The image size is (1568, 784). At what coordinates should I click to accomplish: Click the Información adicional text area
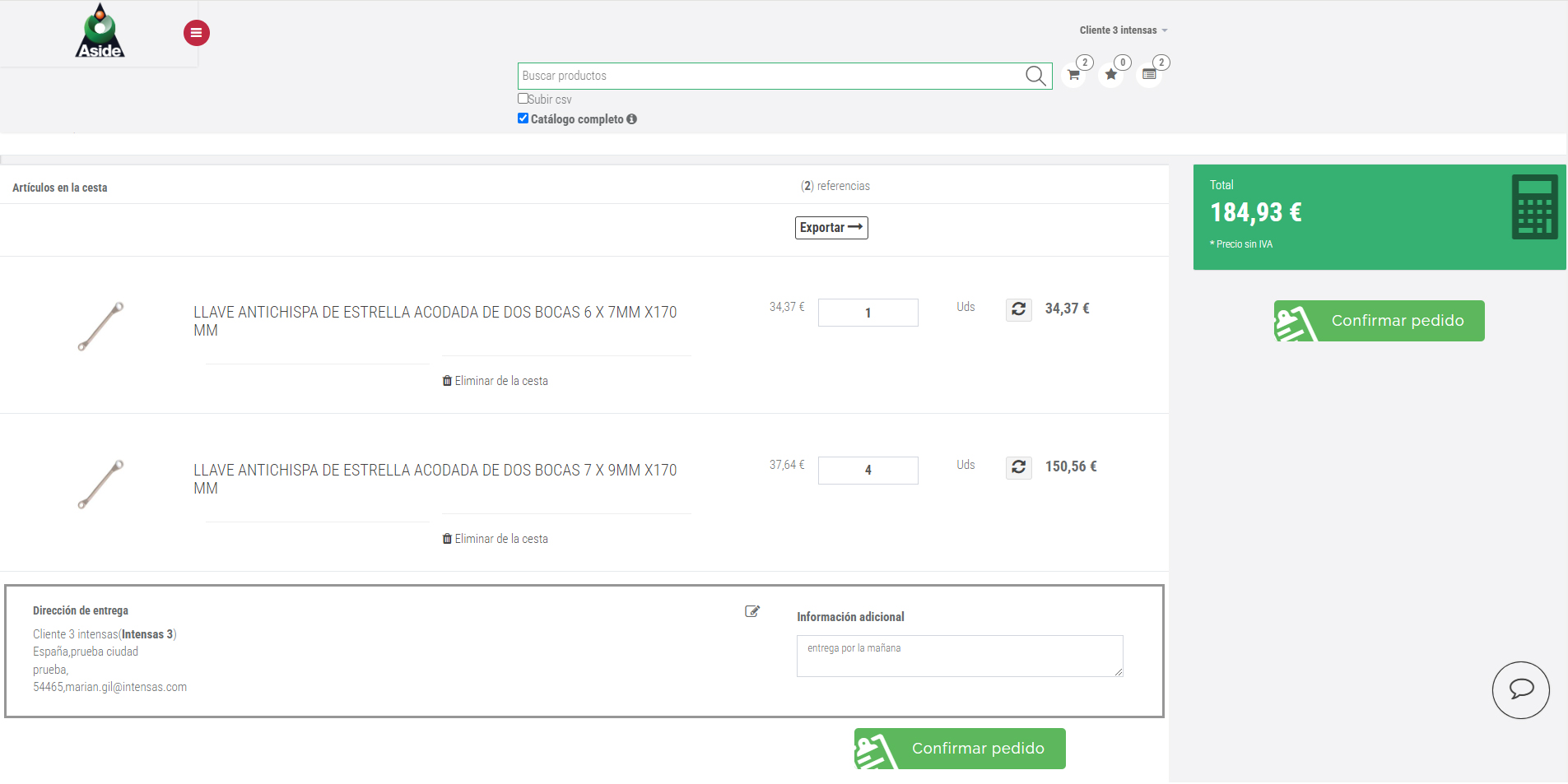[x=959, y=656]
